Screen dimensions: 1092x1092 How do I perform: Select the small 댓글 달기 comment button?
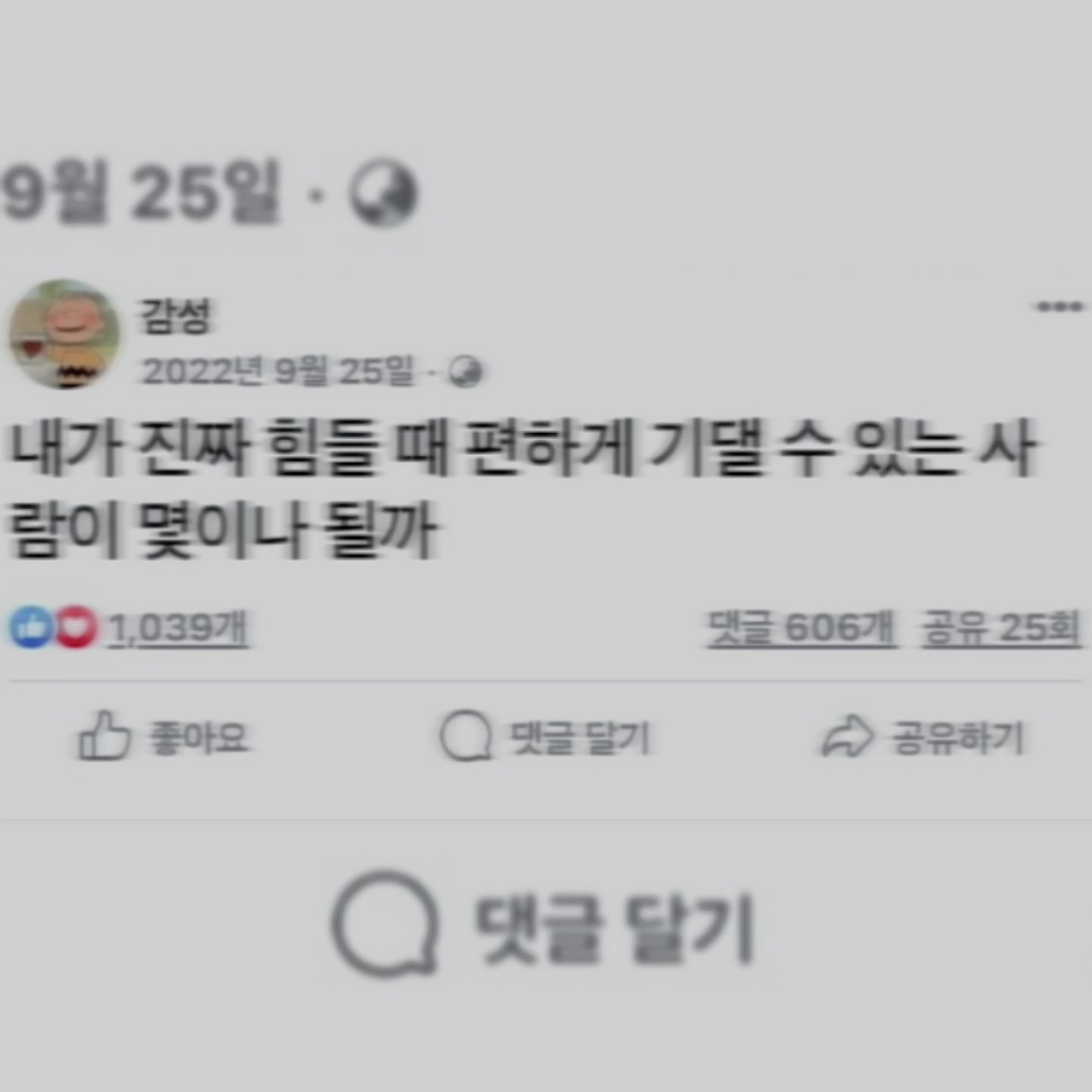pos(544,736)
